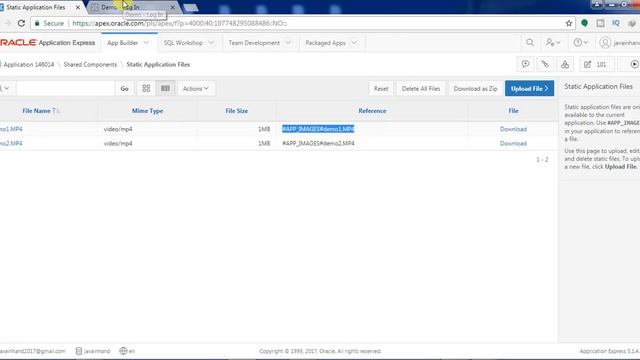Screen dimensions: 640x360
Task: Select the Static Application Files browser tab
Action: pyautogui.click(x=36, y=7)
